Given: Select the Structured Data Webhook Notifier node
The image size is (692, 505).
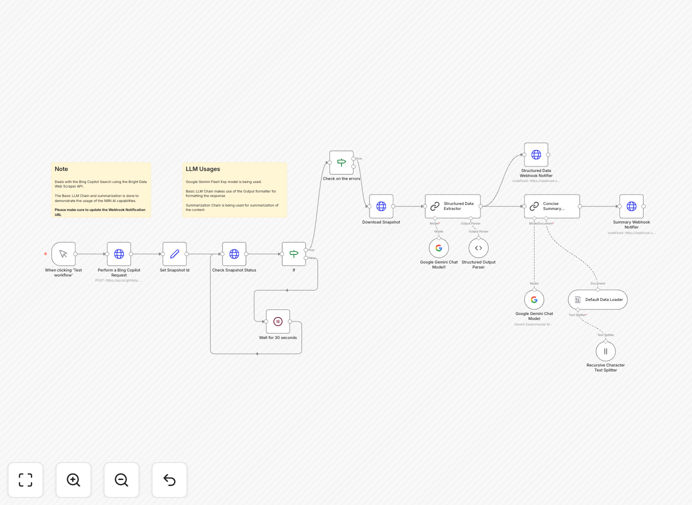Looking at the screenshot, I should 536,155.
